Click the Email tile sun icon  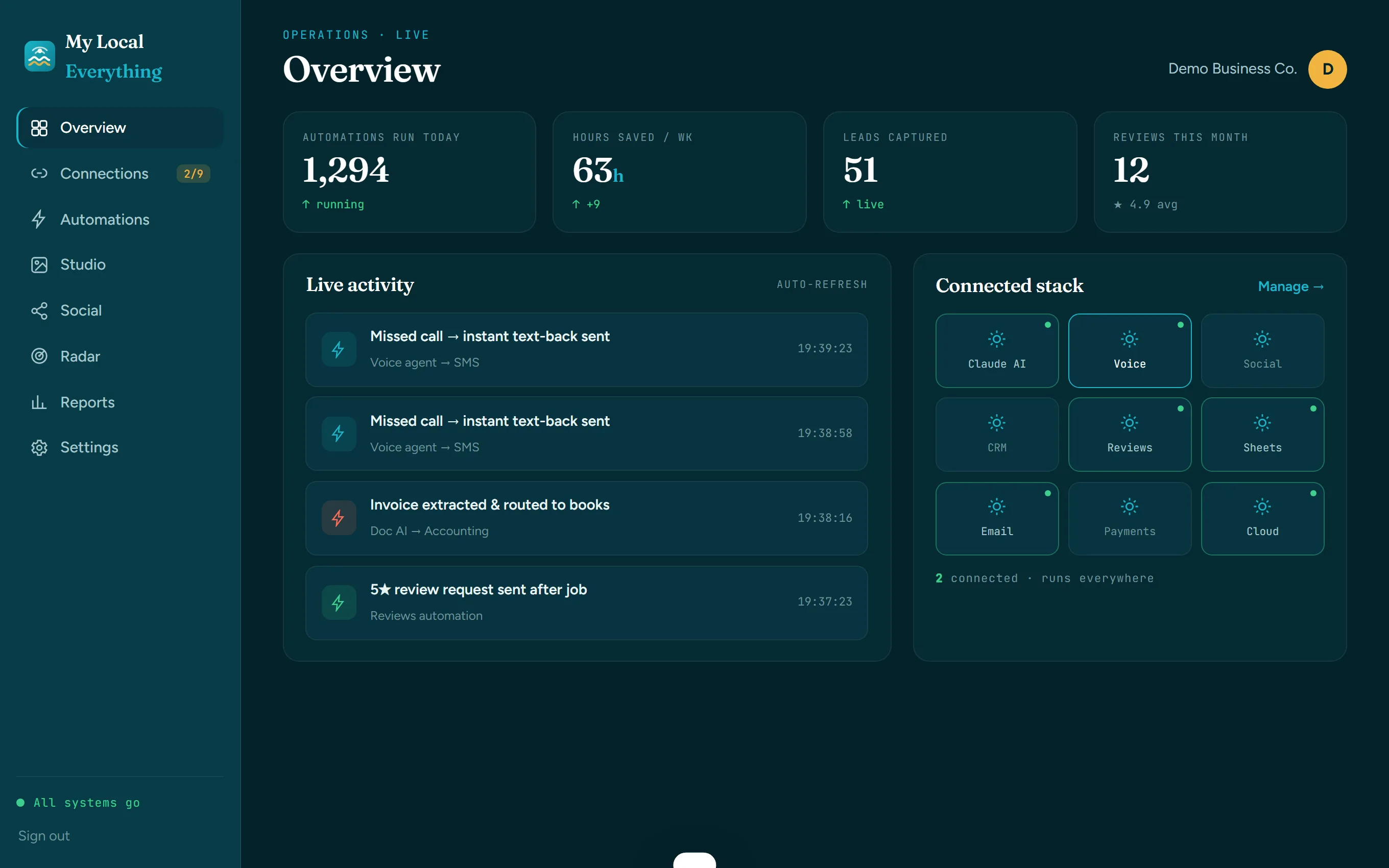(x=997, y=507)
